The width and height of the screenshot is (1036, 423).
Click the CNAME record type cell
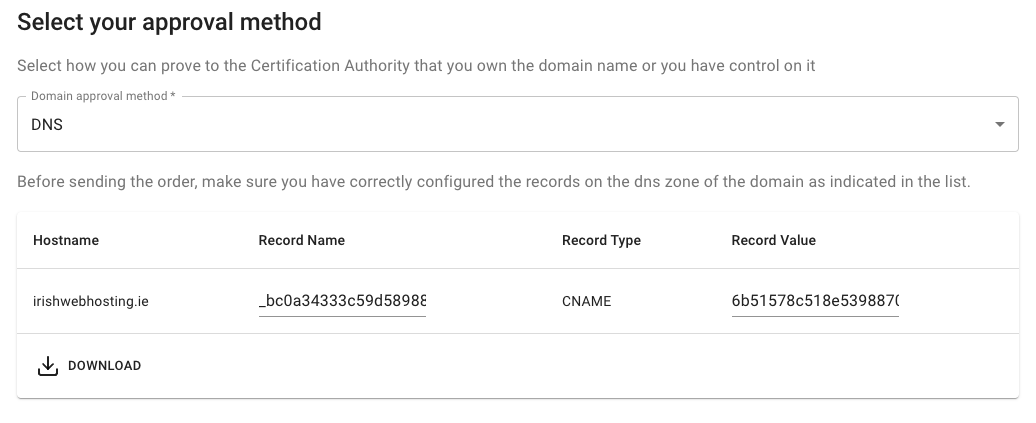pos(586,301)
